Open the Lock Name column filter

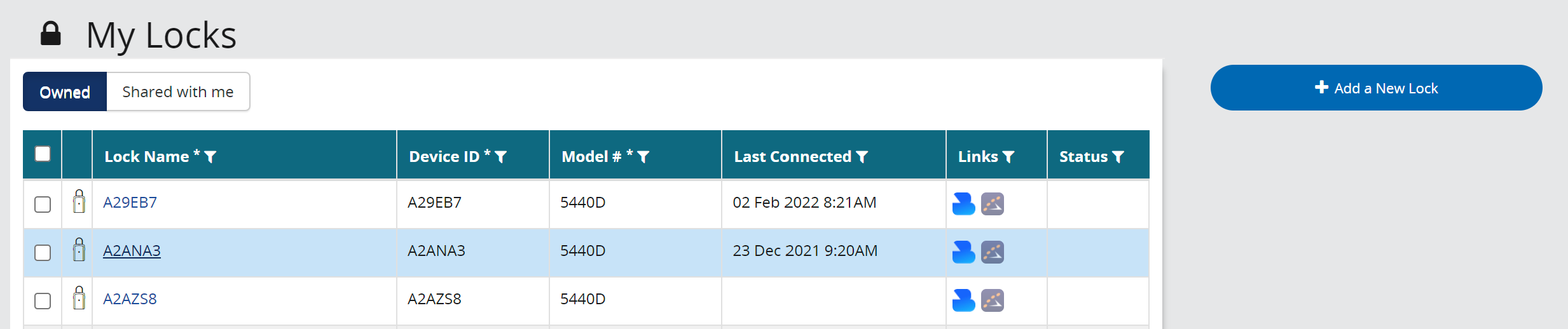coord(210,157)
